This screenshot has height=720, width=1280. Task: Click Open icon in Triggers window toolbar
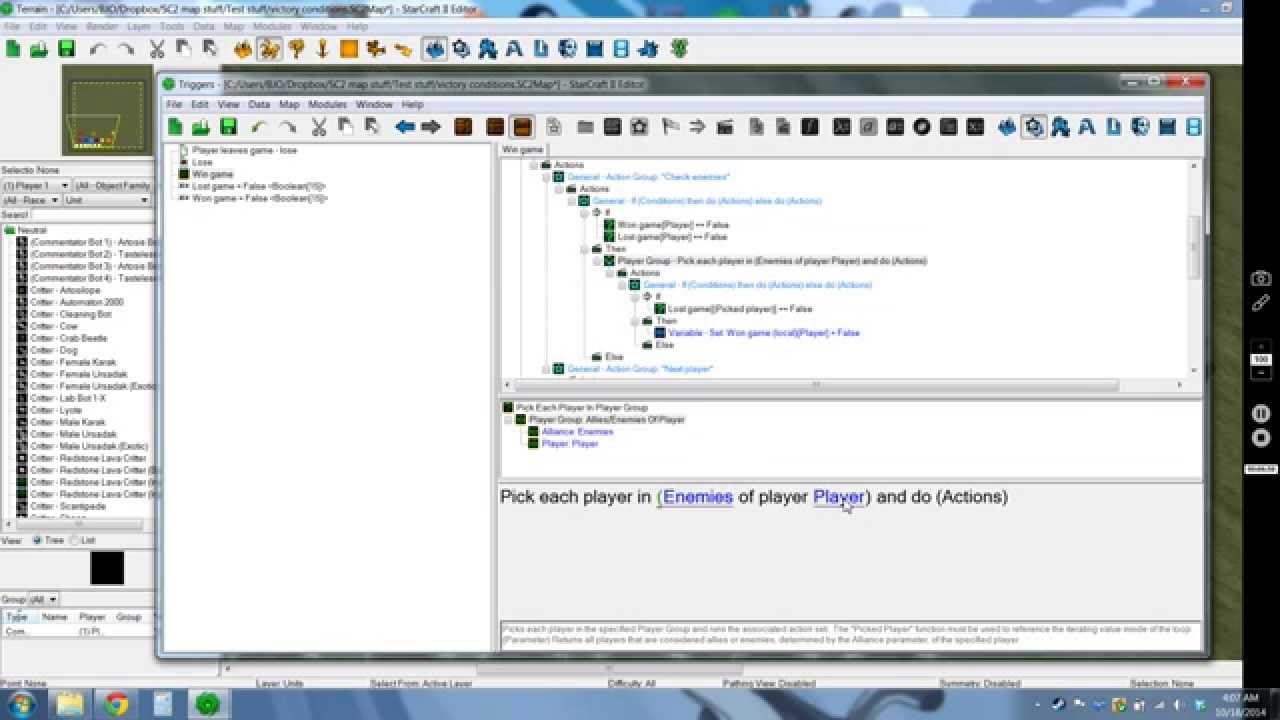pyautogui.click(x=201, y=127)
